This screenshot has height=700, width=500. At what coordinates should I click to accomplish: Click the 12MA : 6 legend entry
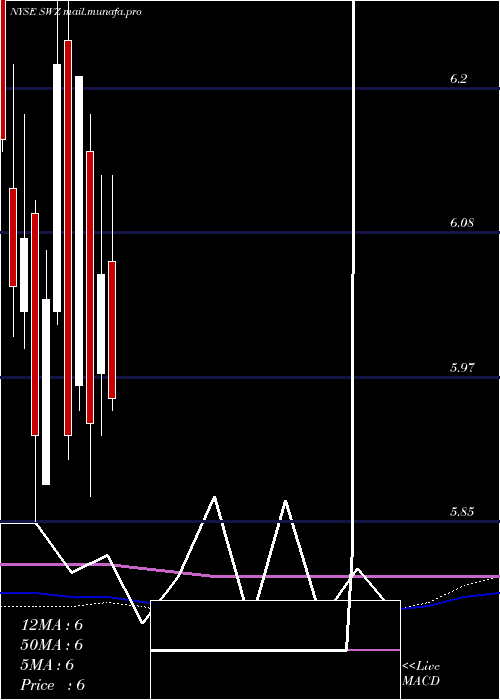(52, 625)
